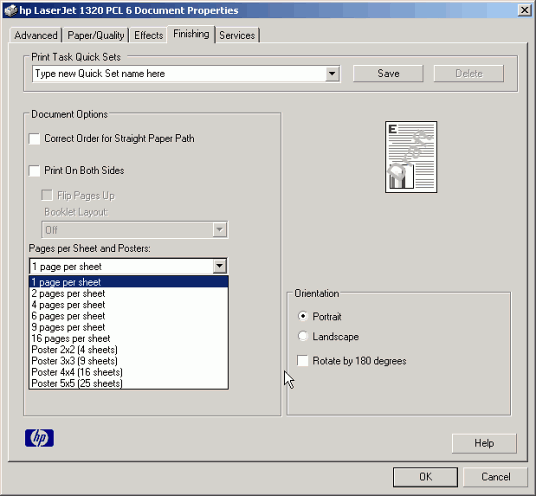
Task: Choose 1 page per sheet option
Action: pyautogui.click(x=129, y=282)
